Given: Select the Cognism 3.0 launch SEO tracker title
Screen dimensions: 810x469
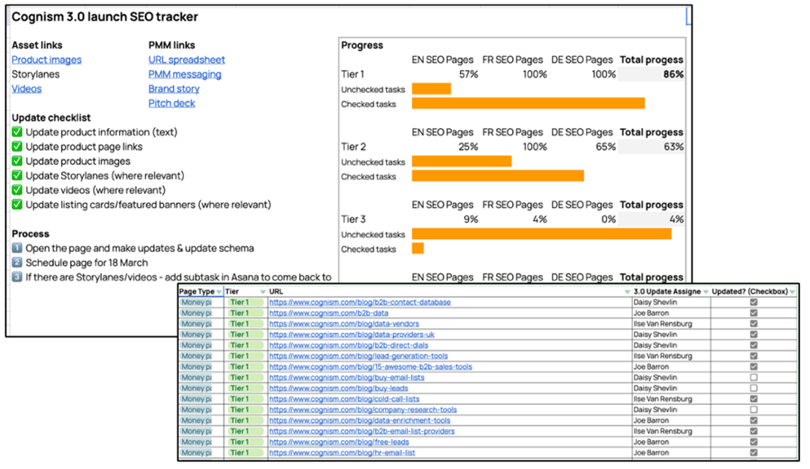Looking at the screenshot, I should click(x=105, y=17).
